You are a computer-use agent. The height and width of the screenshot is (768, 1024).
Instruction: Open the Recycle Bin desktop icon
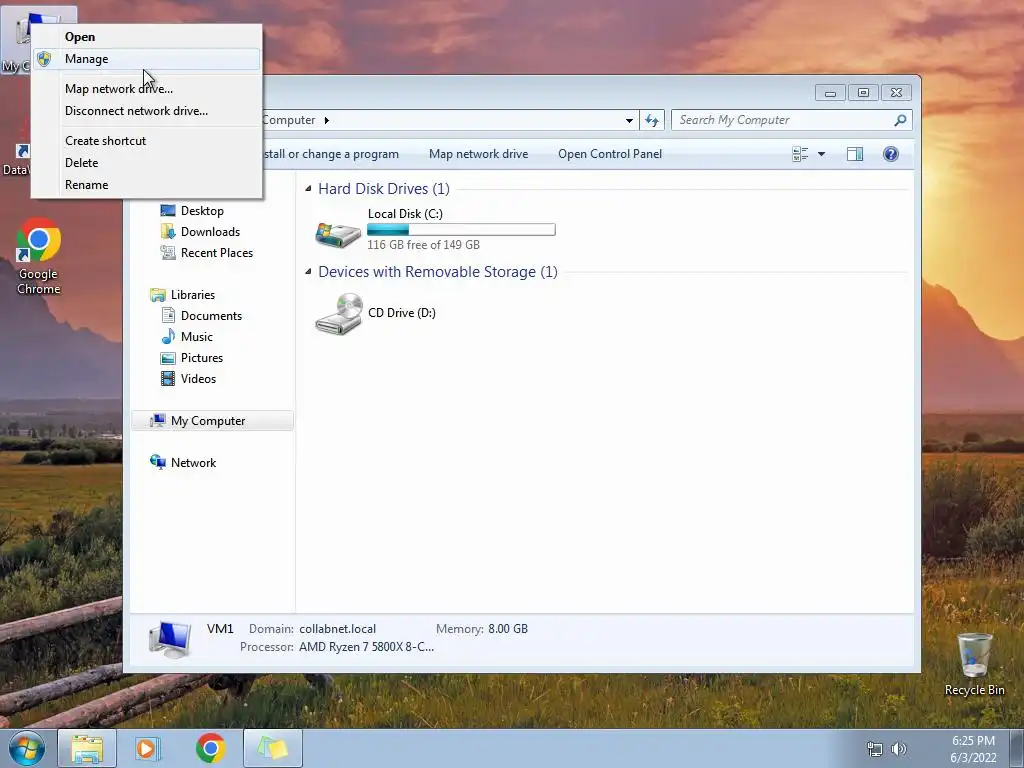click(x=974, y=664)
